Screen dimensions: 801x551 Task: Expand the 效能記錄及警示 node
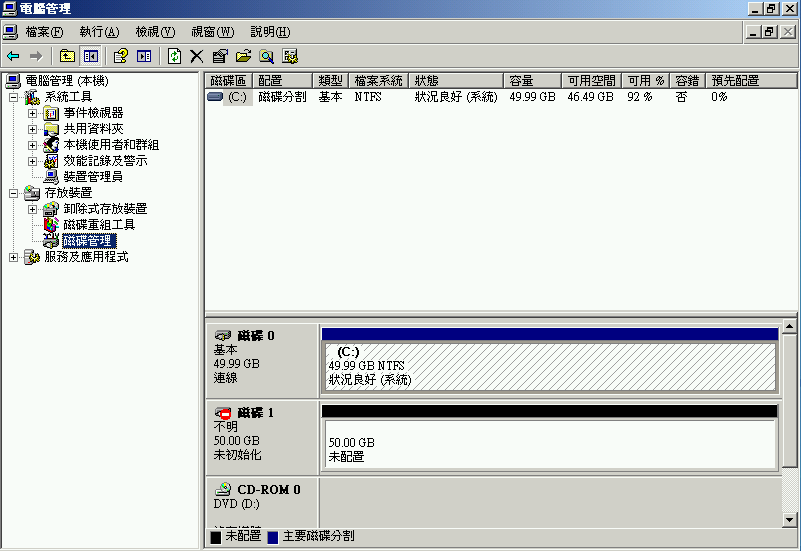click(x=32, y=161)
